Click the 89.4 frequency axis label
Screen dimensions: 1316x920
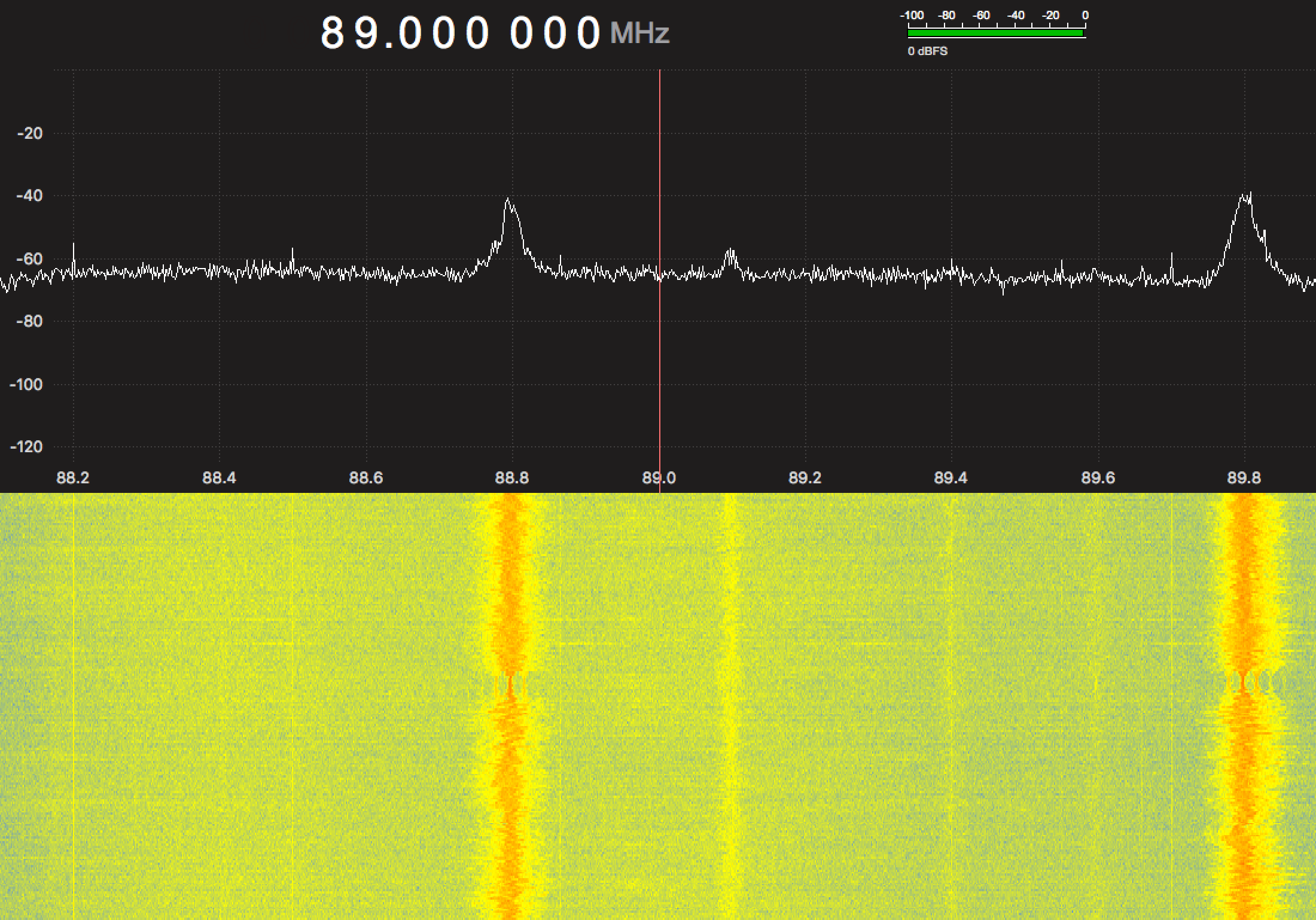[x=951, y=478]
